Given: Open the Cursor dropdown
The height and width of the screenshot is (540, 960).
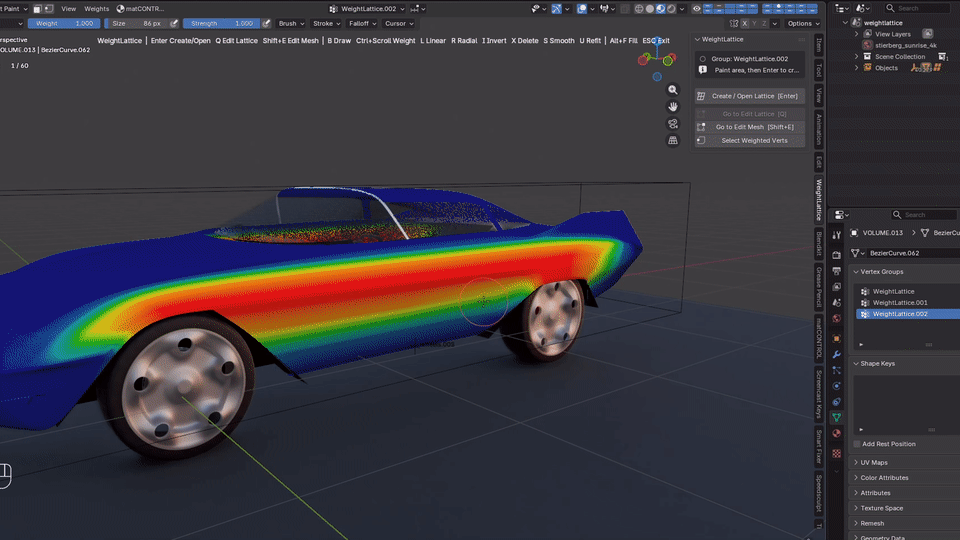Looking at the screenshot, I should [x=399, y=23].
